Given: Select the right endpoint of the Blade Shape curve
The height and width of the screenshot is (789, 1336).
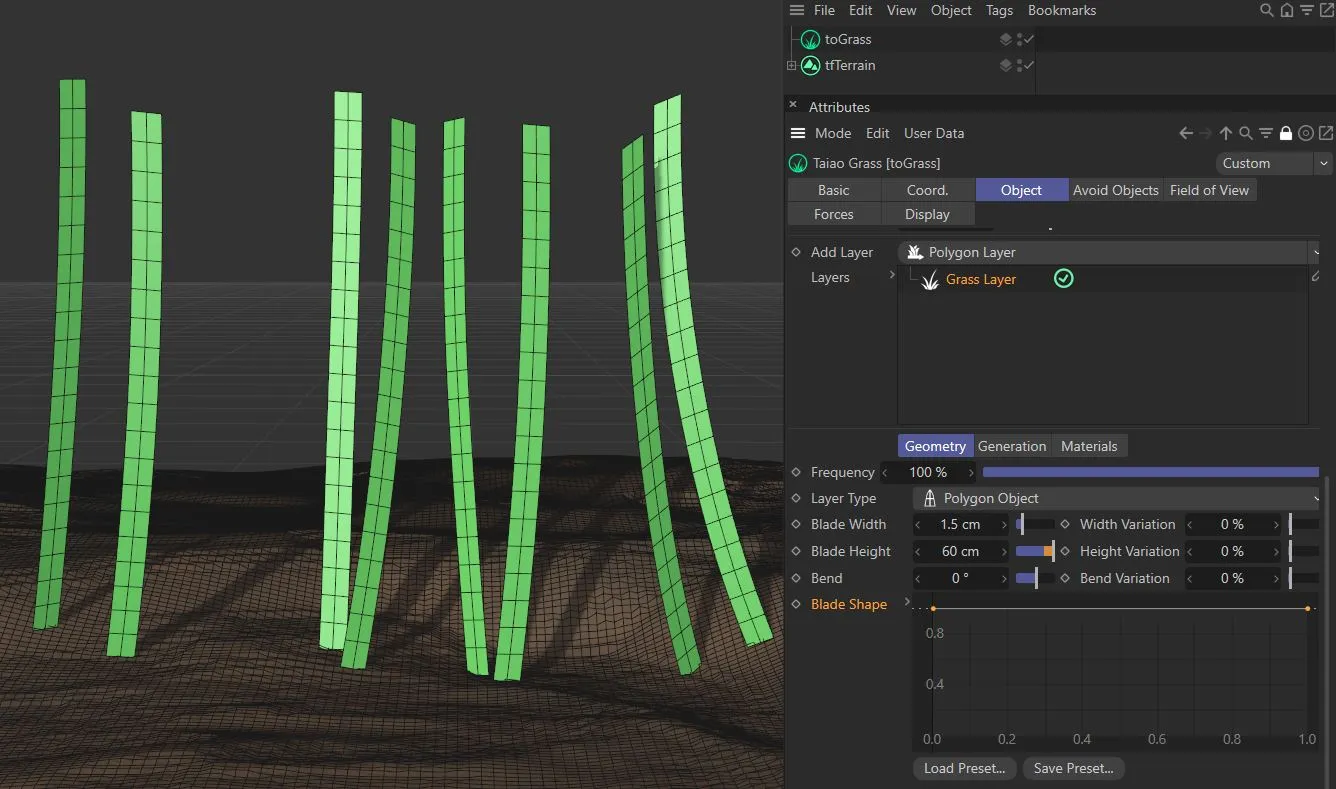Looking at the screenshot, I should click(1308, 607).
